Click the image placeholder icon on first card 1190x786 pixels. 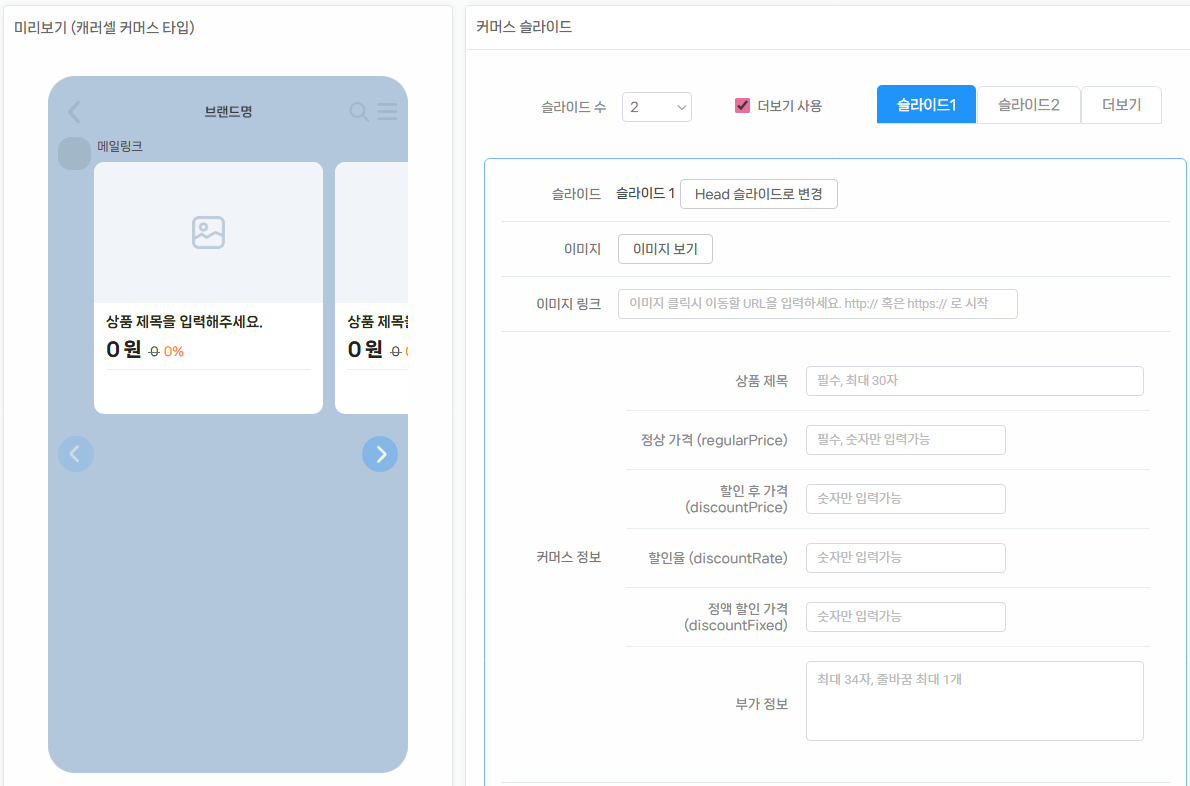point(208,232)
